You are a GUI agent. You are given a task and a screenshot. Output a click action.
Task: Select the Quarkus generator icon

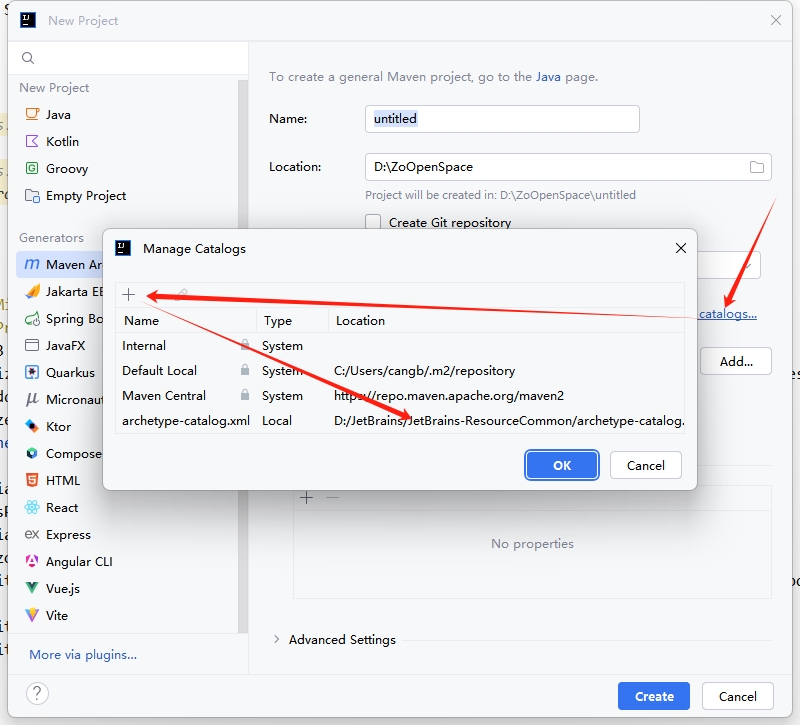[x=32, y=372]
